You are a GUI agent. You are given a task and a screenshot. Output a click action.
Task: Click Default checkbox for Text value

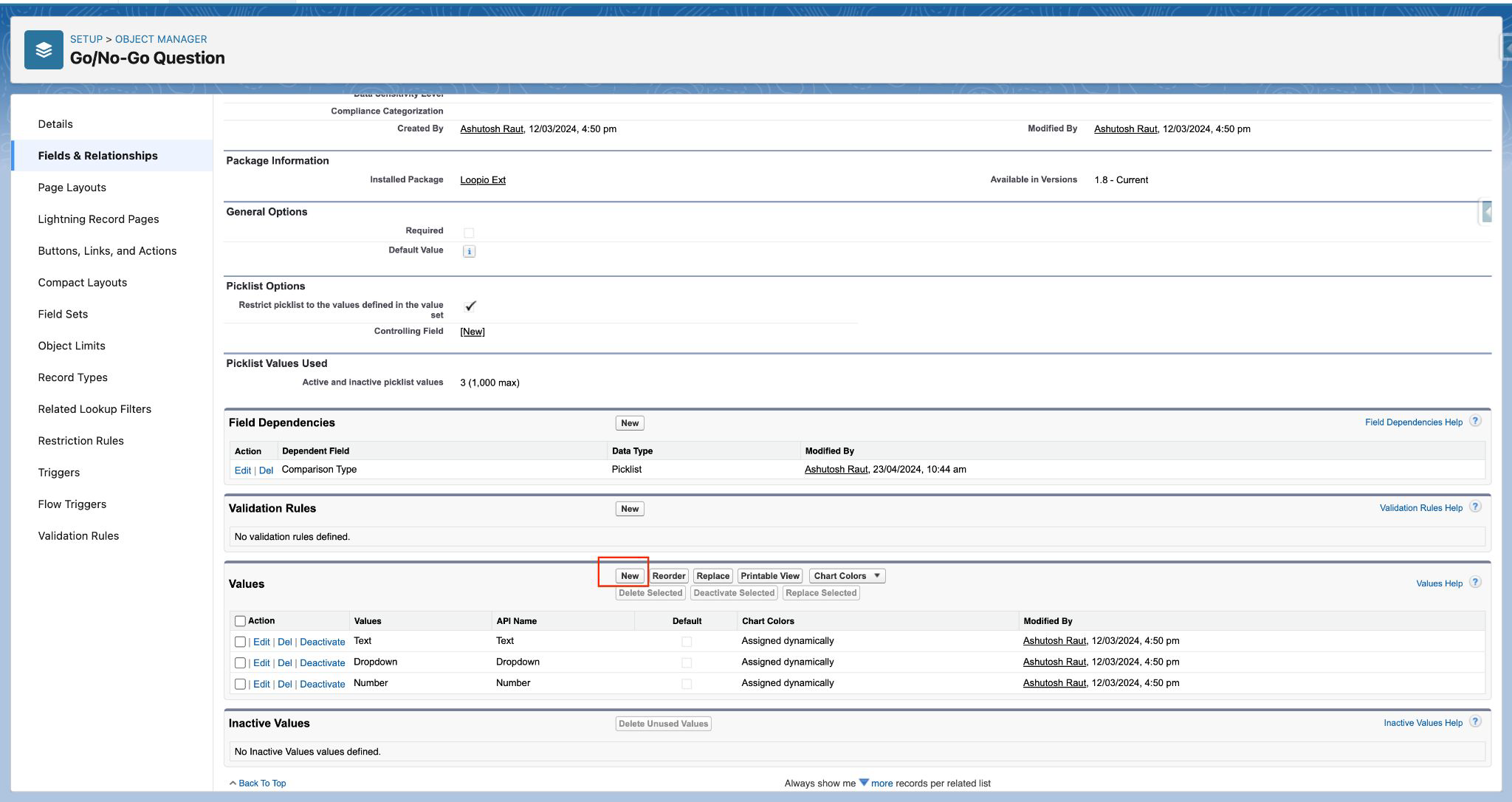point(687,642)
